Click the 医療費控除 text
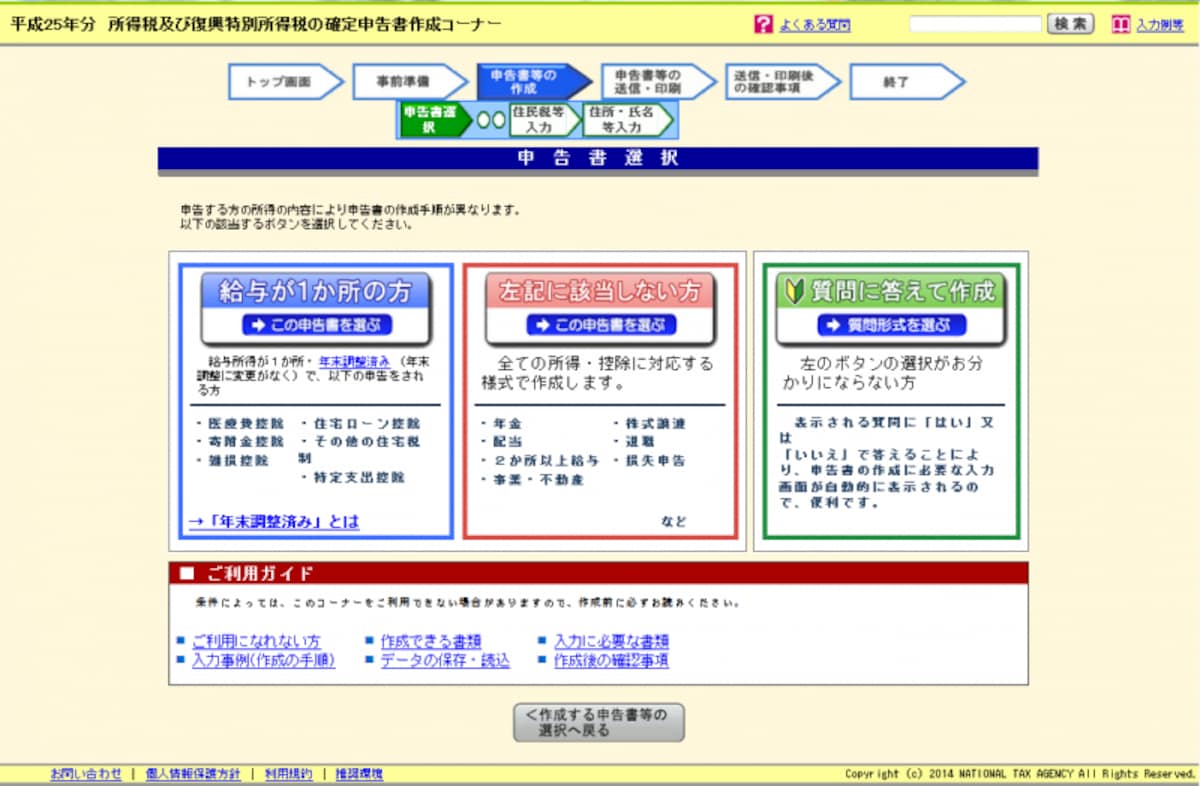The height and width of the screenshot is (786, 1200). click(x=244, y=423)
